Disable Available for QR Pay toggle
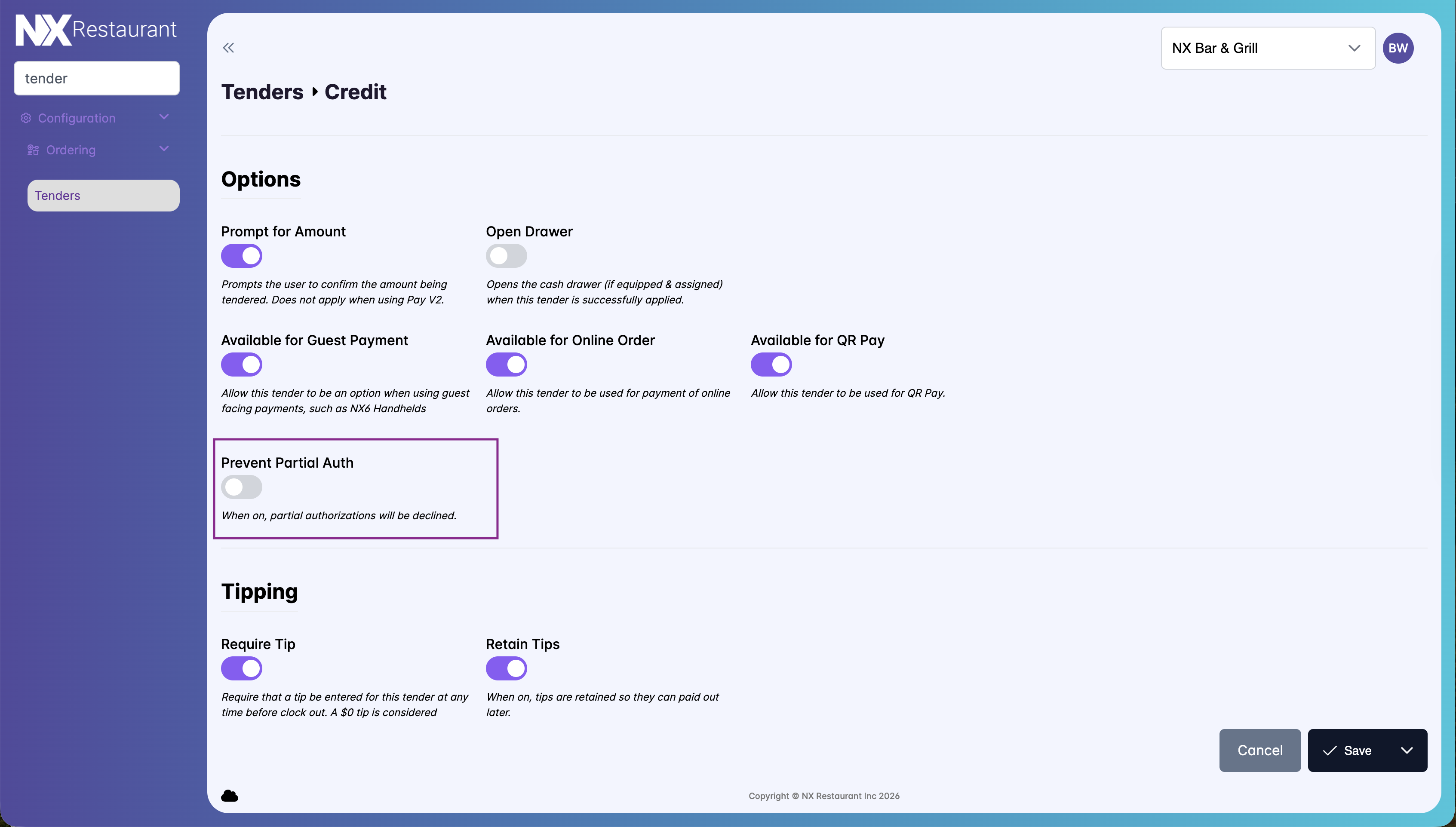The image size is (1456, 827). pyautogui.click(x=771, y=364)
